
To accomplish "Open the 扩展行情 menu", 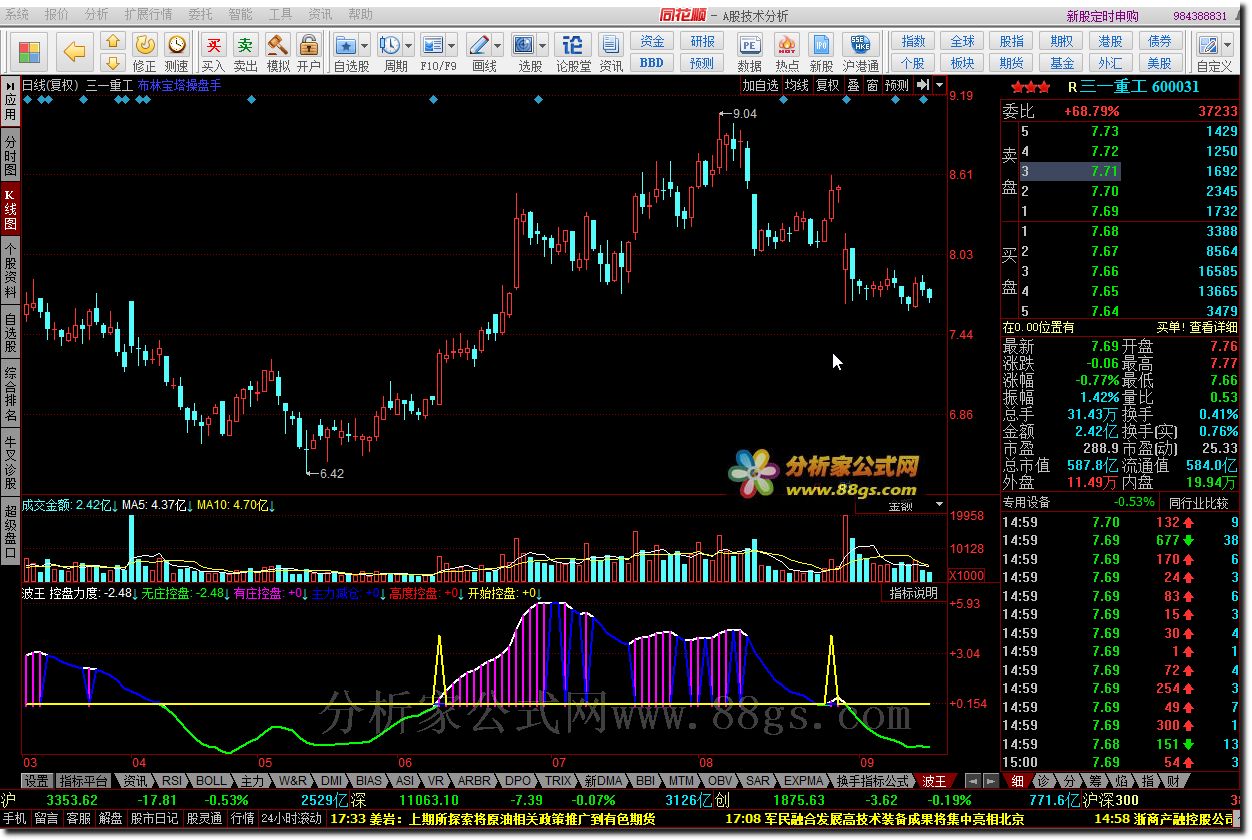I will coord(148,15).
